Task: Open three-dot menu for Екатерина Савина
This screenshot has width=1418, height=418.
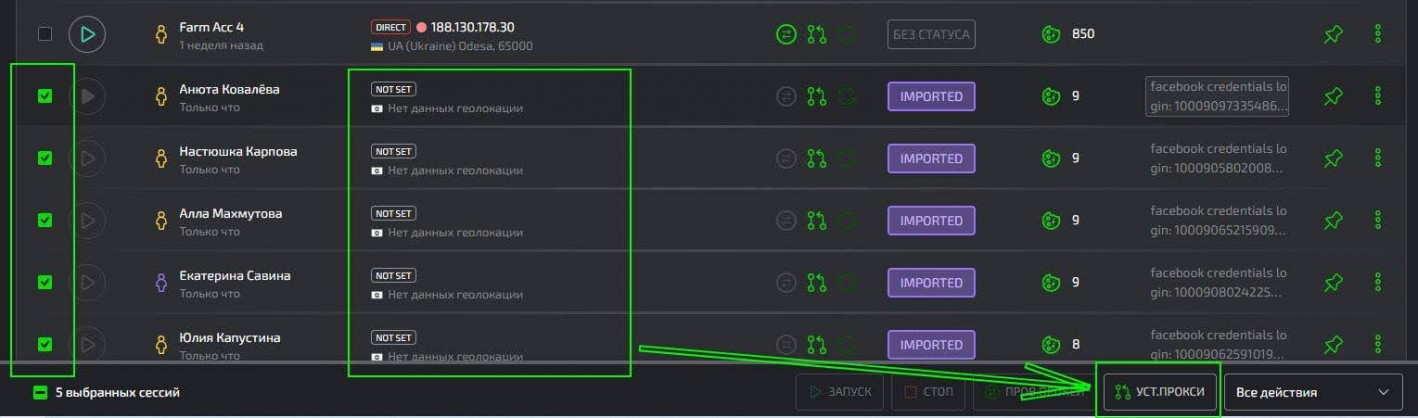Action: 1378,282
